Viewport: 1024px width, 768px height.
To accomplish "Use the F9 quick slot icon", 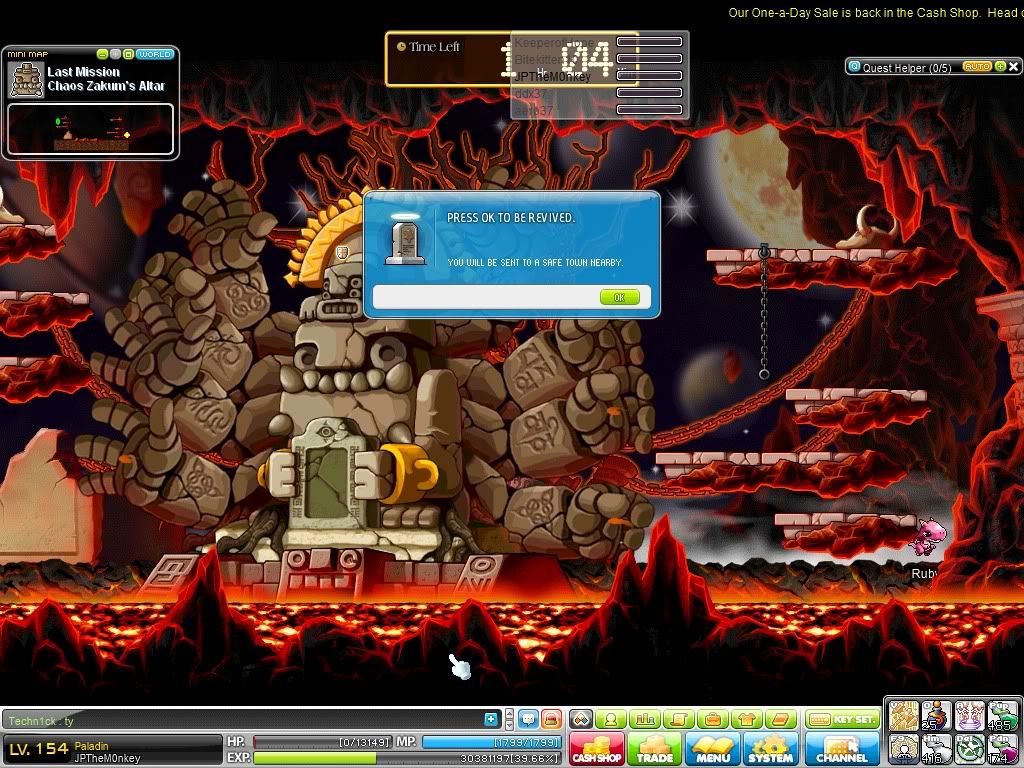I will tap(903, 749).
